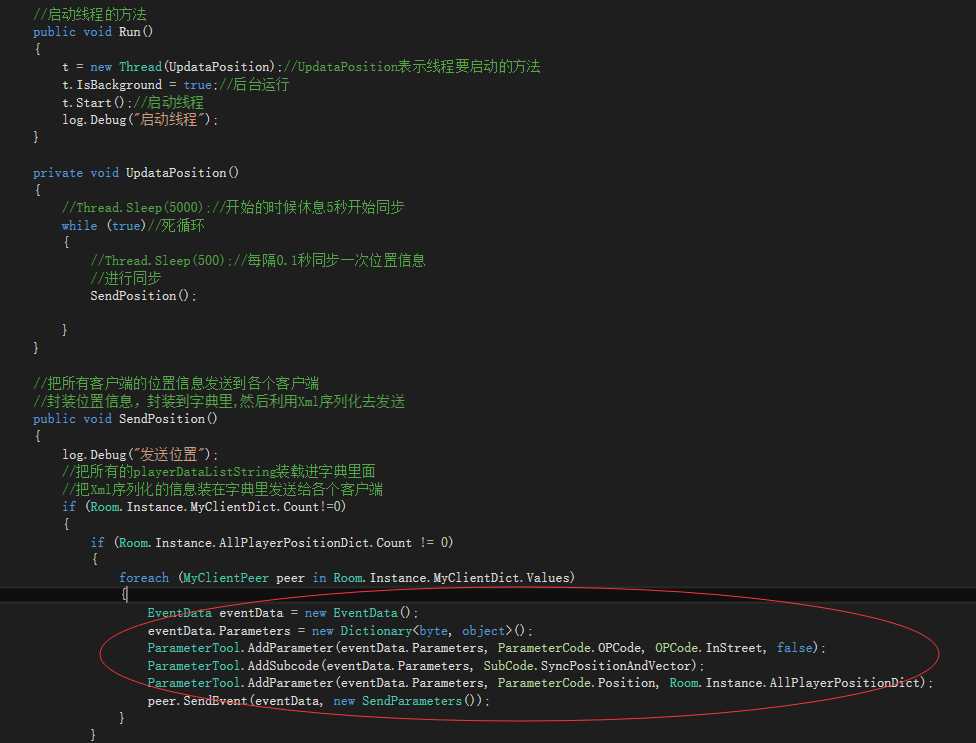Click "MyClientDict.Values" in the foreach line

click(501, 577)
